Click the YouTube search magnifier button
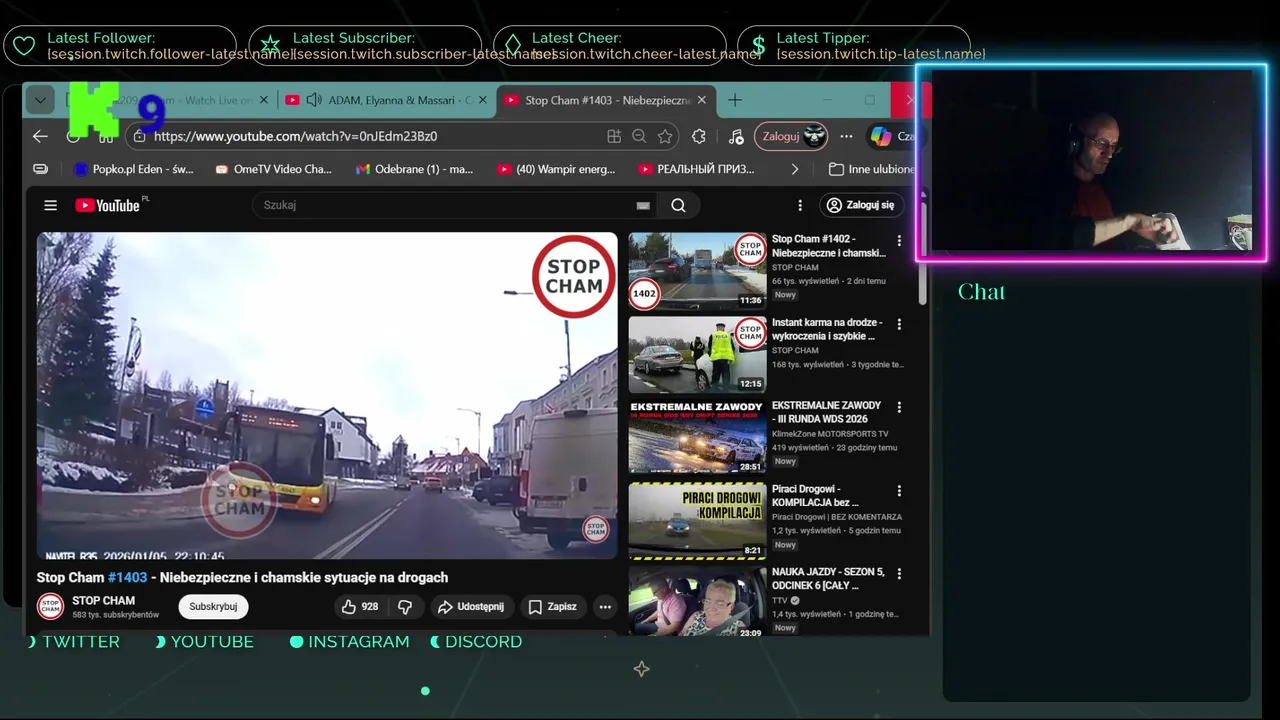Image resolution: width=1280 pixels, height=720 pixels. pyautogui.click(x=678, y=205)
